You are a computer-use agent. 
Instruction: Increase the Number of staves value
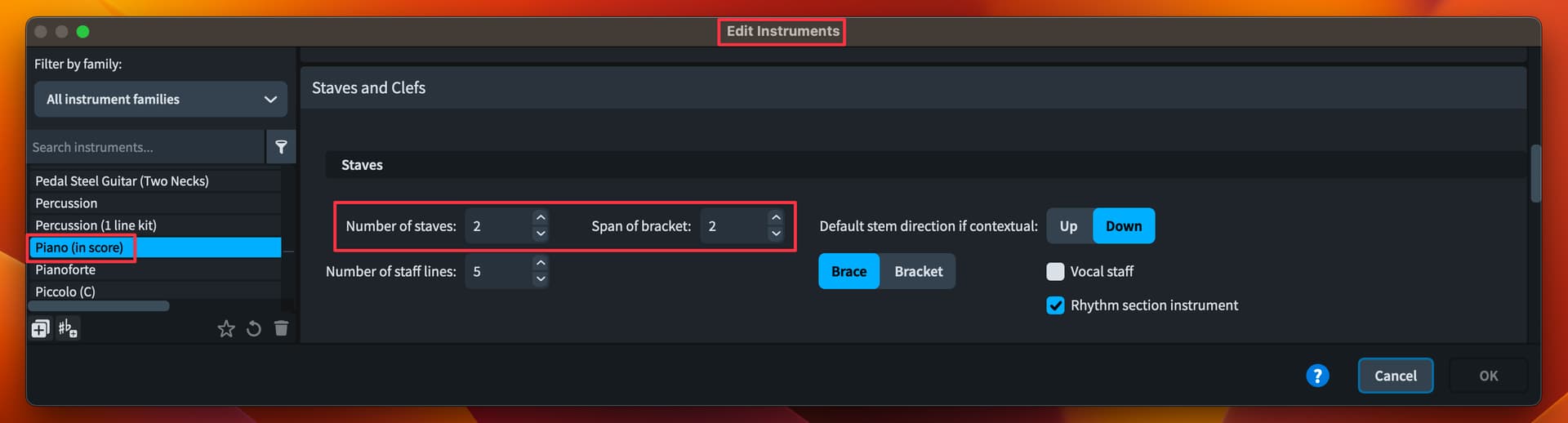tap(541, 218)
